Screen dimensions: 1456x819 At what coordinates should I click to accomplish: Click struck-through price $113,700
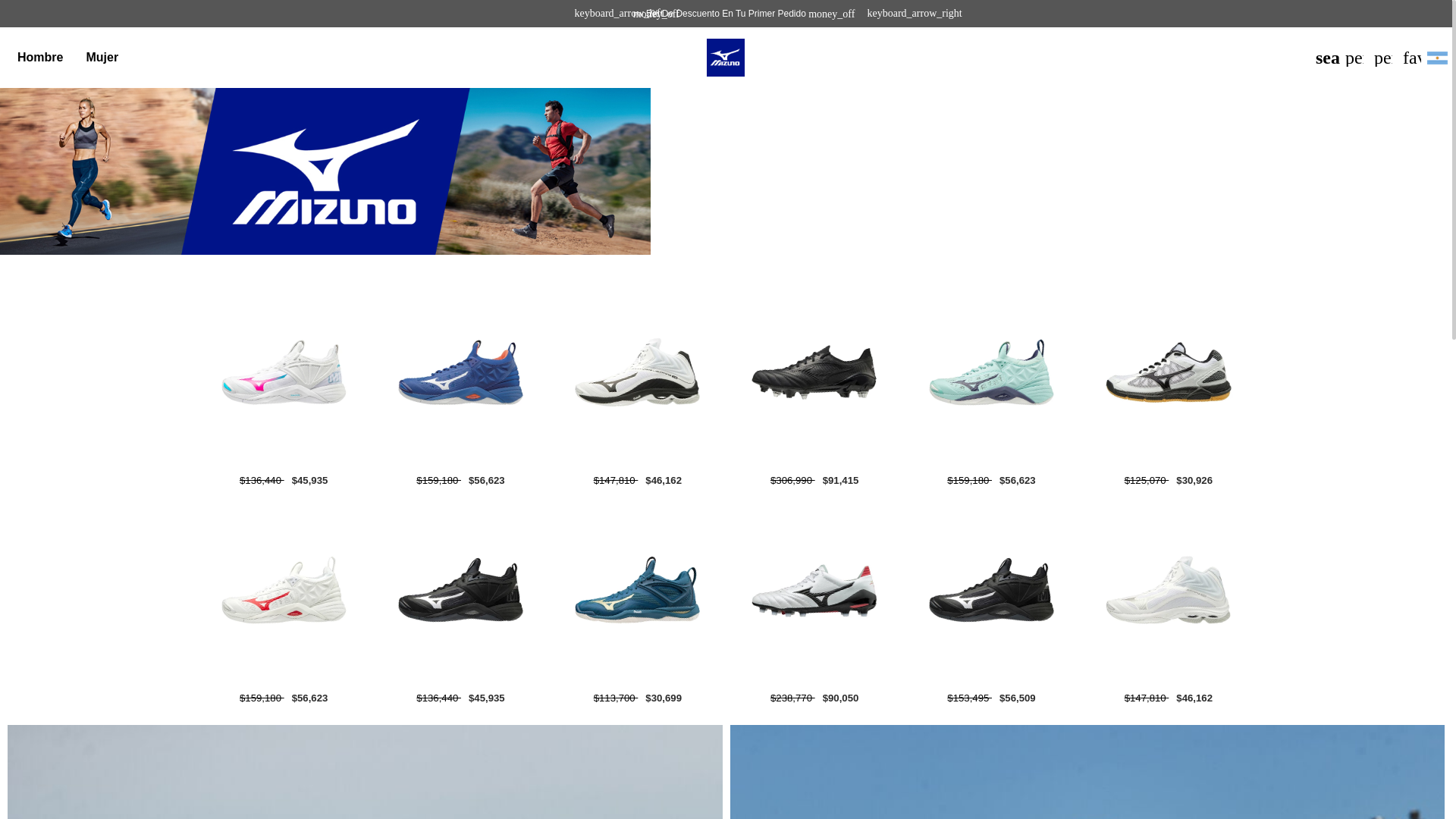pyautogui.click(x=615, y=698)
